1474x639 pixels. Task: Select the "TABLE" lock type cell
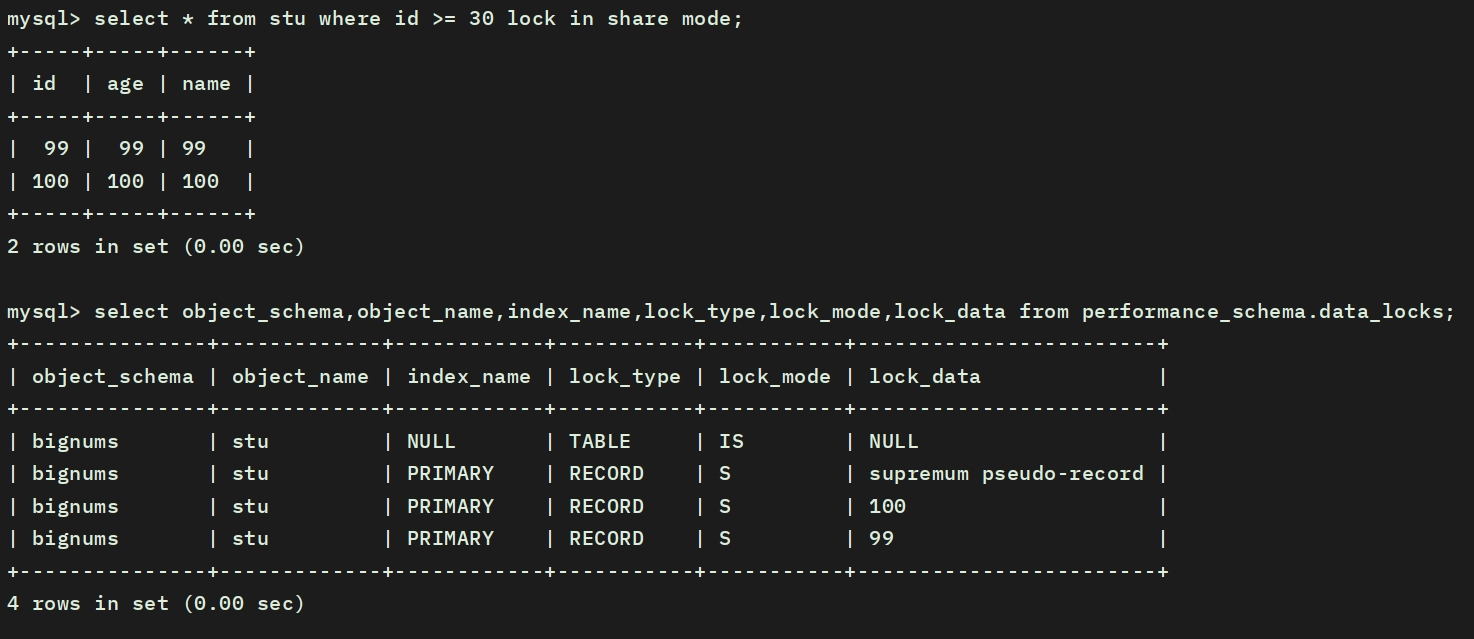(600, 441)
